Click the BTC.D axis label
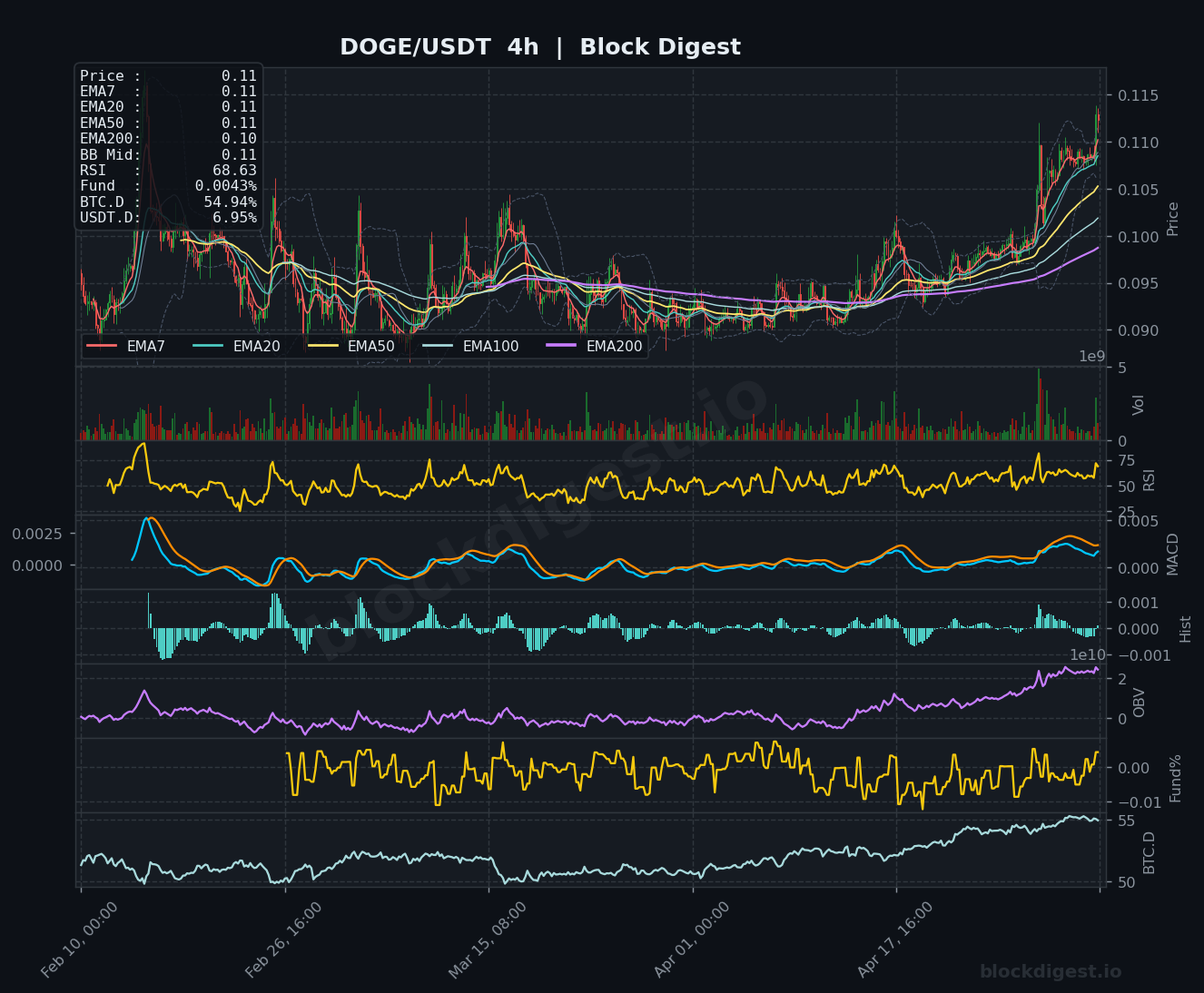The width and height of the screenshot is (1204, 993). click(1150, 852)
